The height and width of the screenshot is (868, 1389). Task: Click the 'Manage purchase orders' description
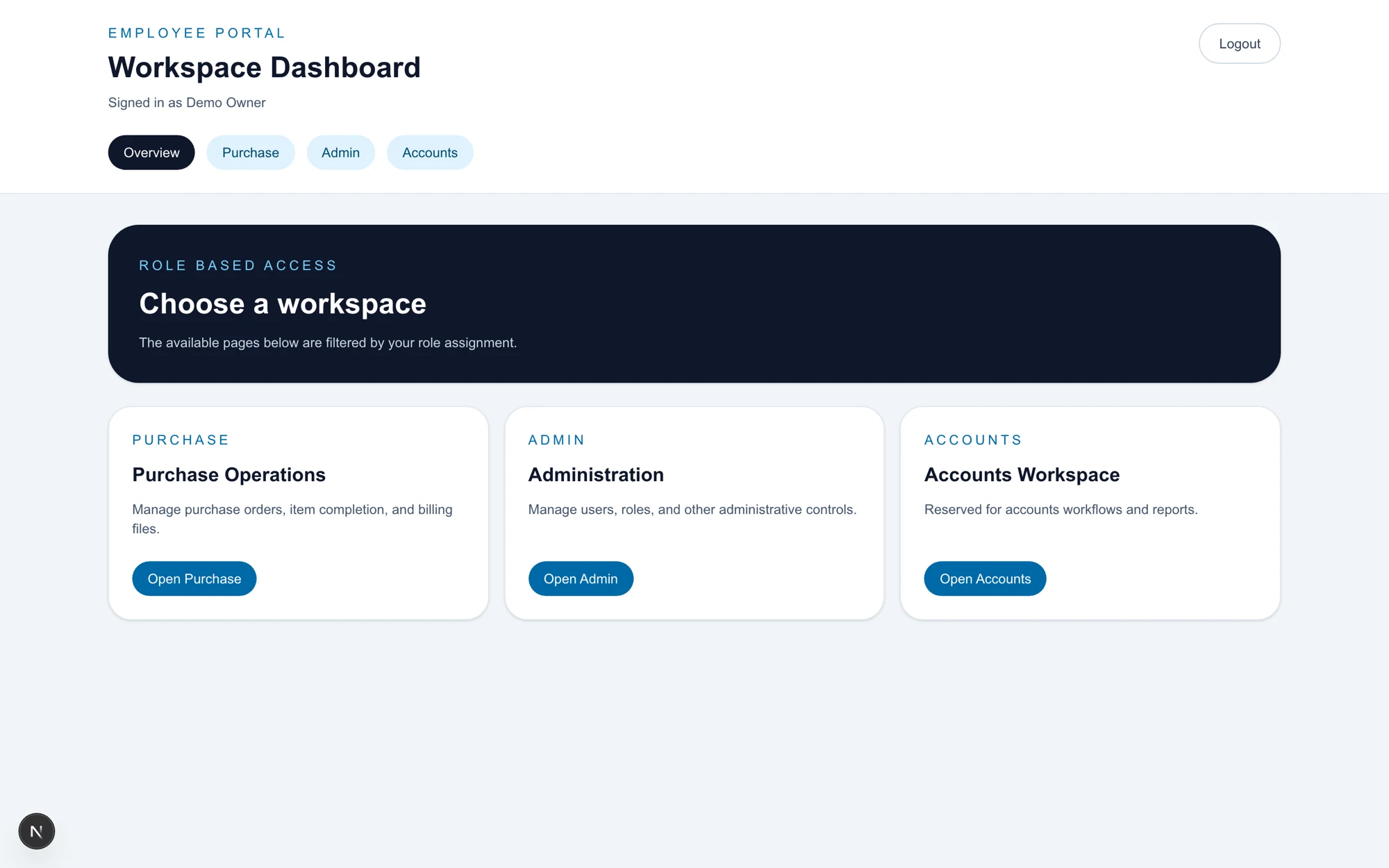292,519
